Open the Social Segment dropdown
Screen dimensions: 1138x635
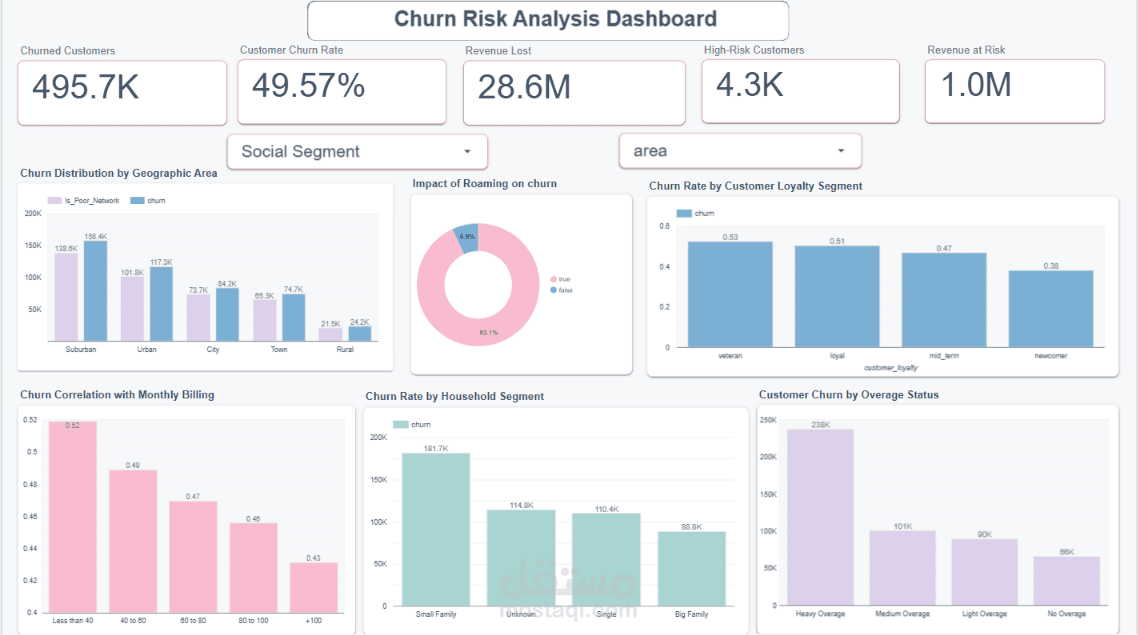tap(357, 152)
